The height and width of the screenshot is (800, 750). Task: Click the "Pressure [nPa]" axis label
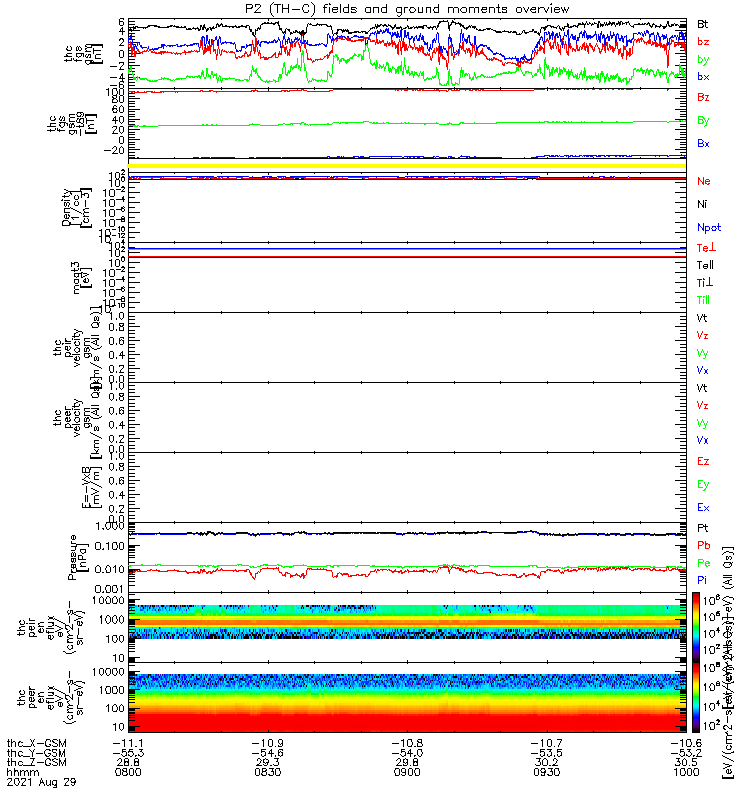click(77, 557)
